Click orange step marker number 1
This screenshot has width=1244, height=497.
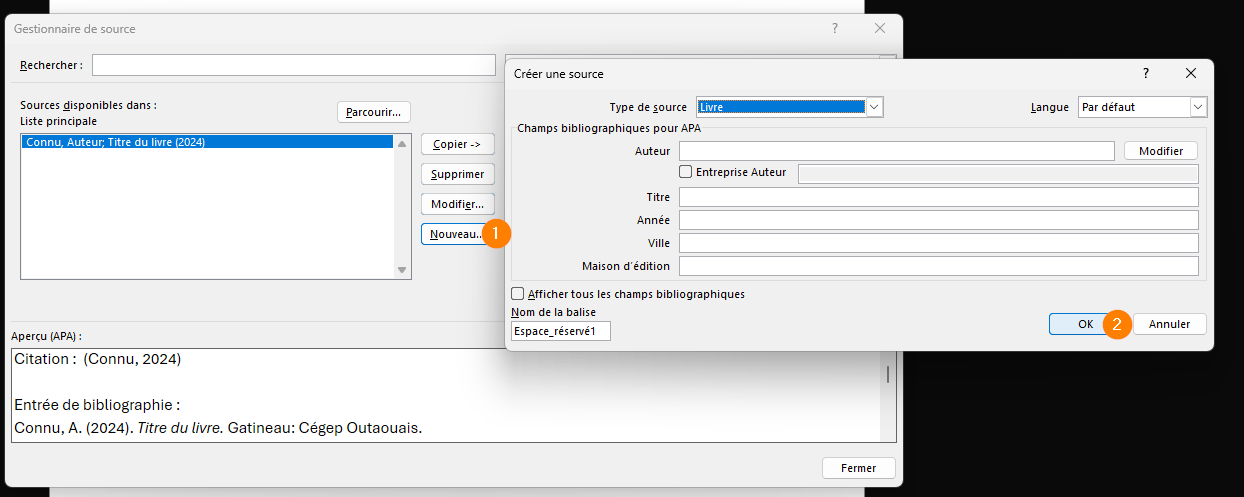(x=496, y=233)
